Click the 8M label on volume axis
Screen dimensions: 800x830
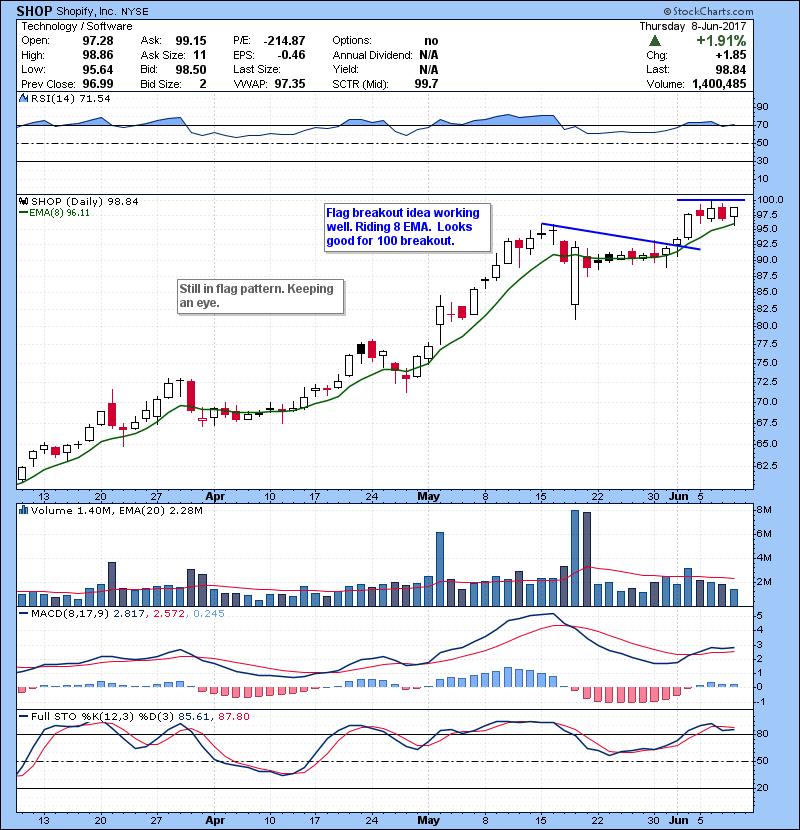click(x=764, y=510)
